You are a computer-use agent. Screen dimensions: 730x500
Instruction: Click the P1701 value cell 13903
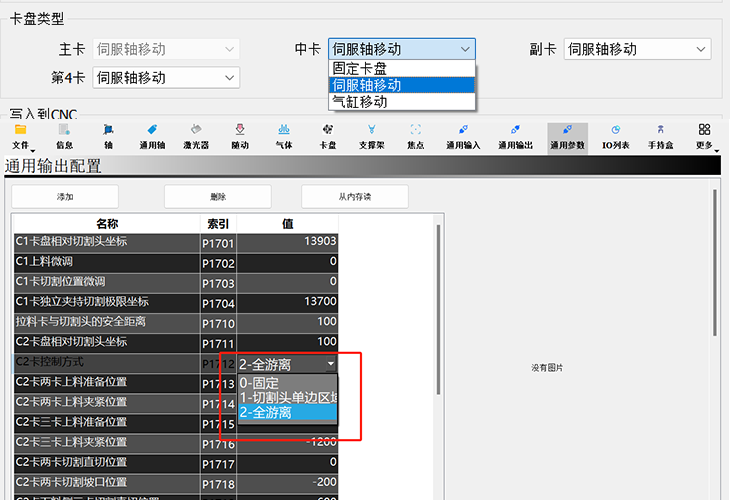(x=288, y=242)
